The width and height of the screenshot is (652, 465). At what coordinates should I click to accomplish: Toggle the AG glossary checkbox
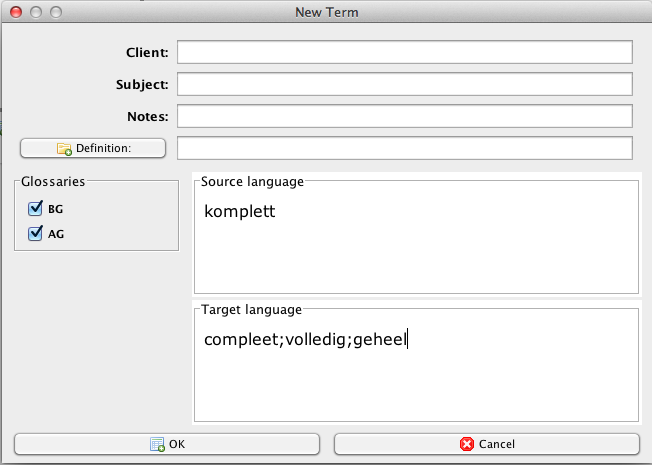[x=36, y=234]
